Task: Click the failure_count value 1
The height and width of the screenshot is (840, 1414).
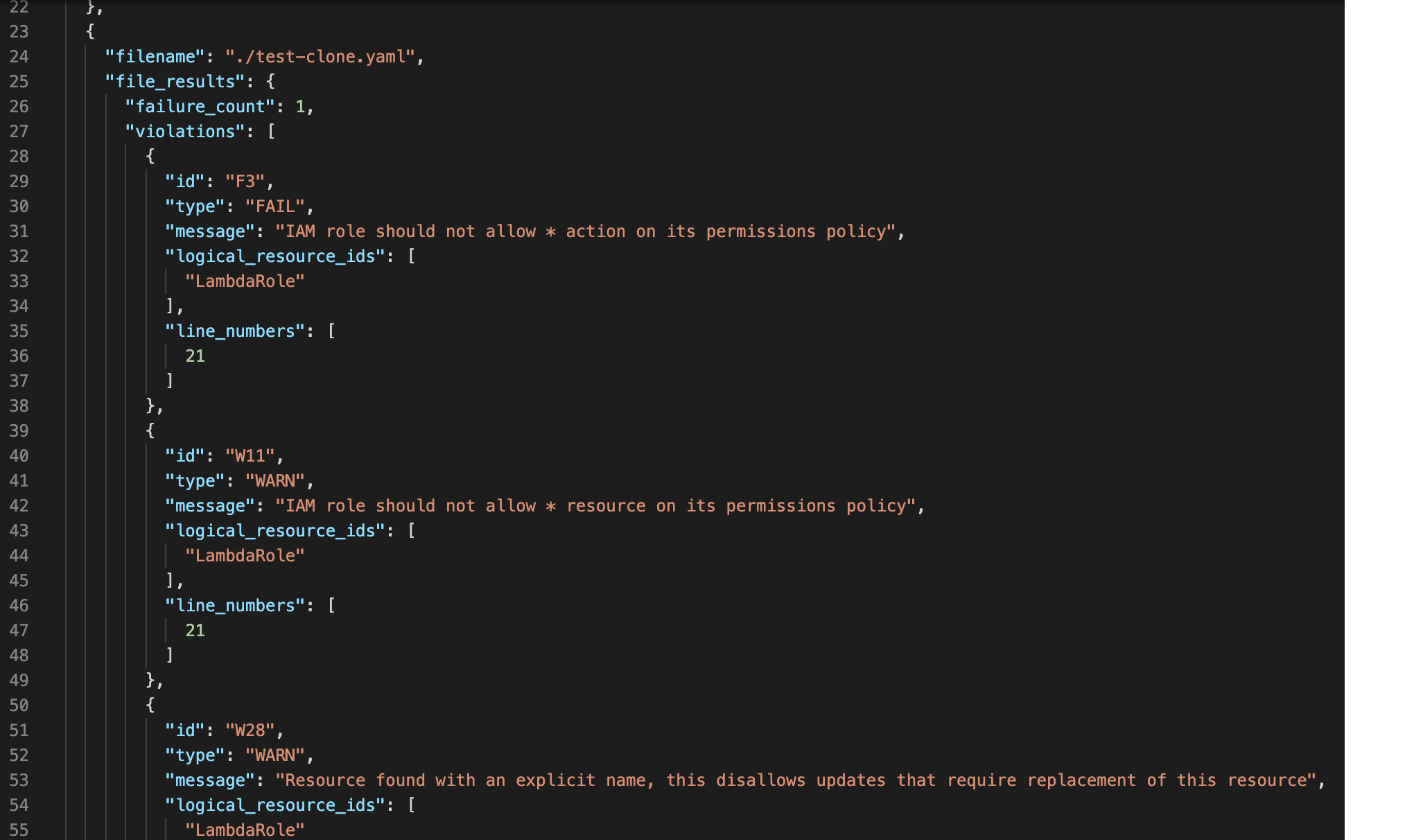Action: pyautogui.click(x=300, y=107)
